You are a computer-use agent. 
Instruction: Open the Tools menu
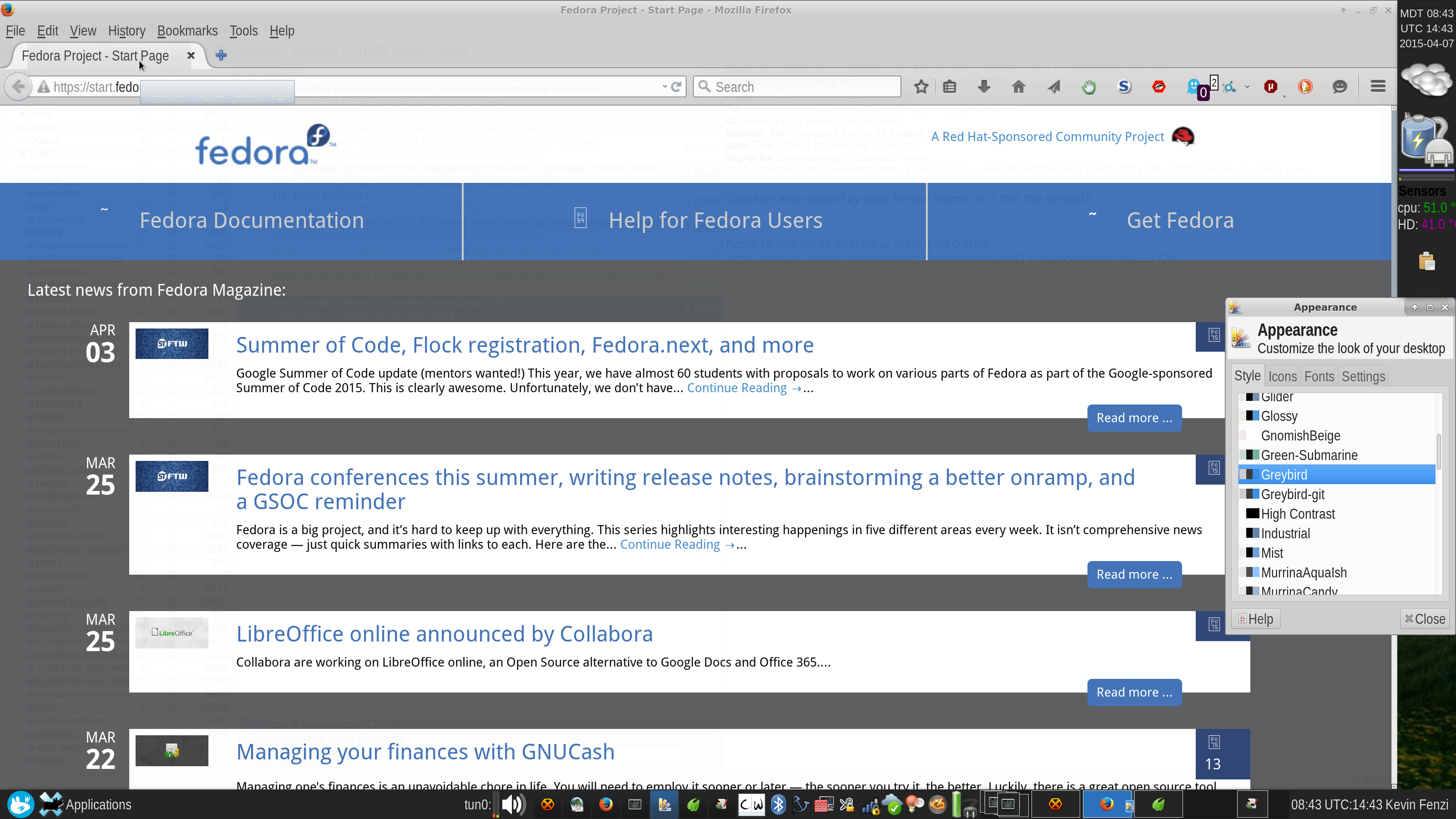pos(243,30)
